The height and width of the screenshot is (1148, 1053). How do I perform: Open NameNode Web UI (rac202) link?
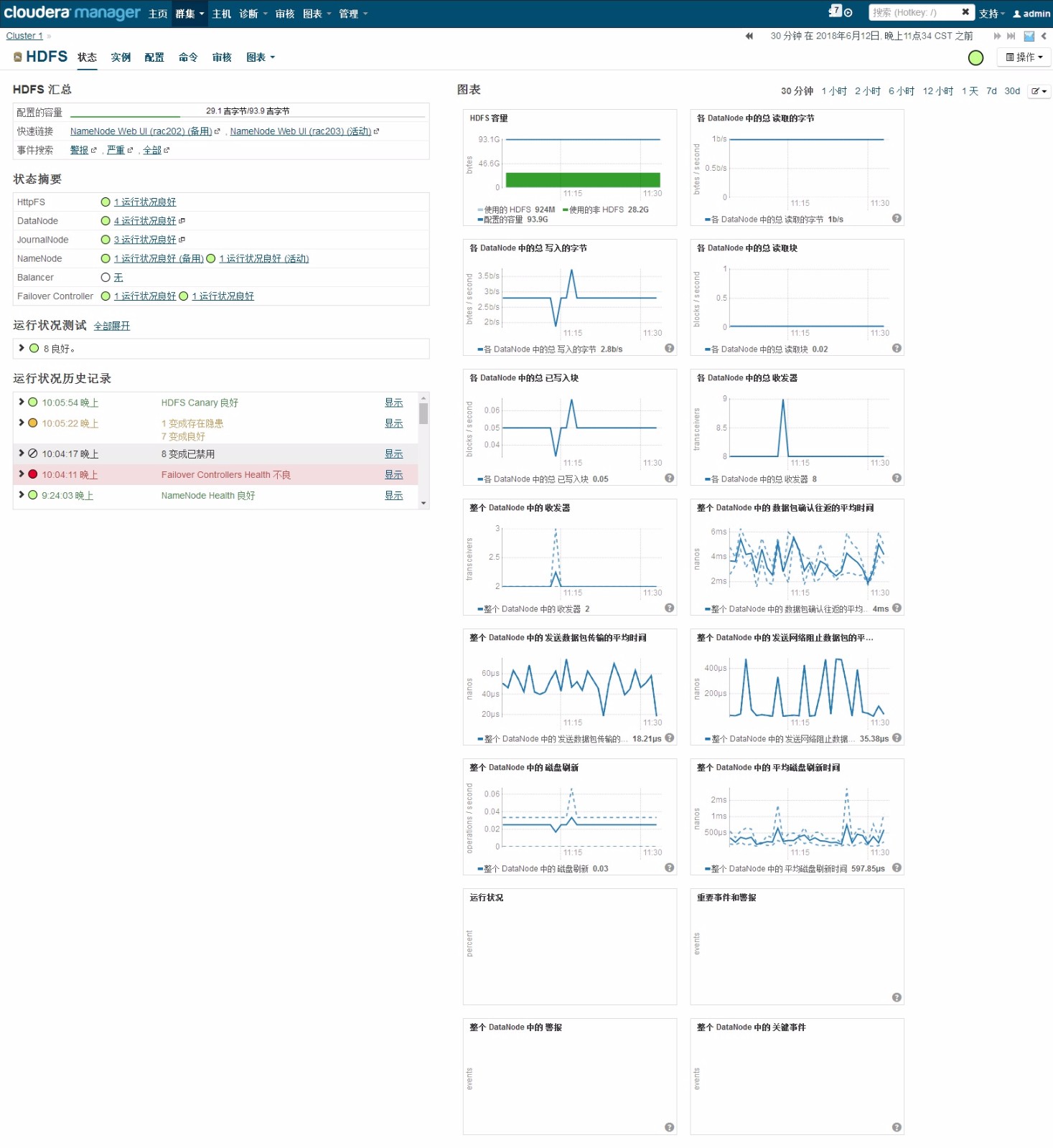pos(141,131)
